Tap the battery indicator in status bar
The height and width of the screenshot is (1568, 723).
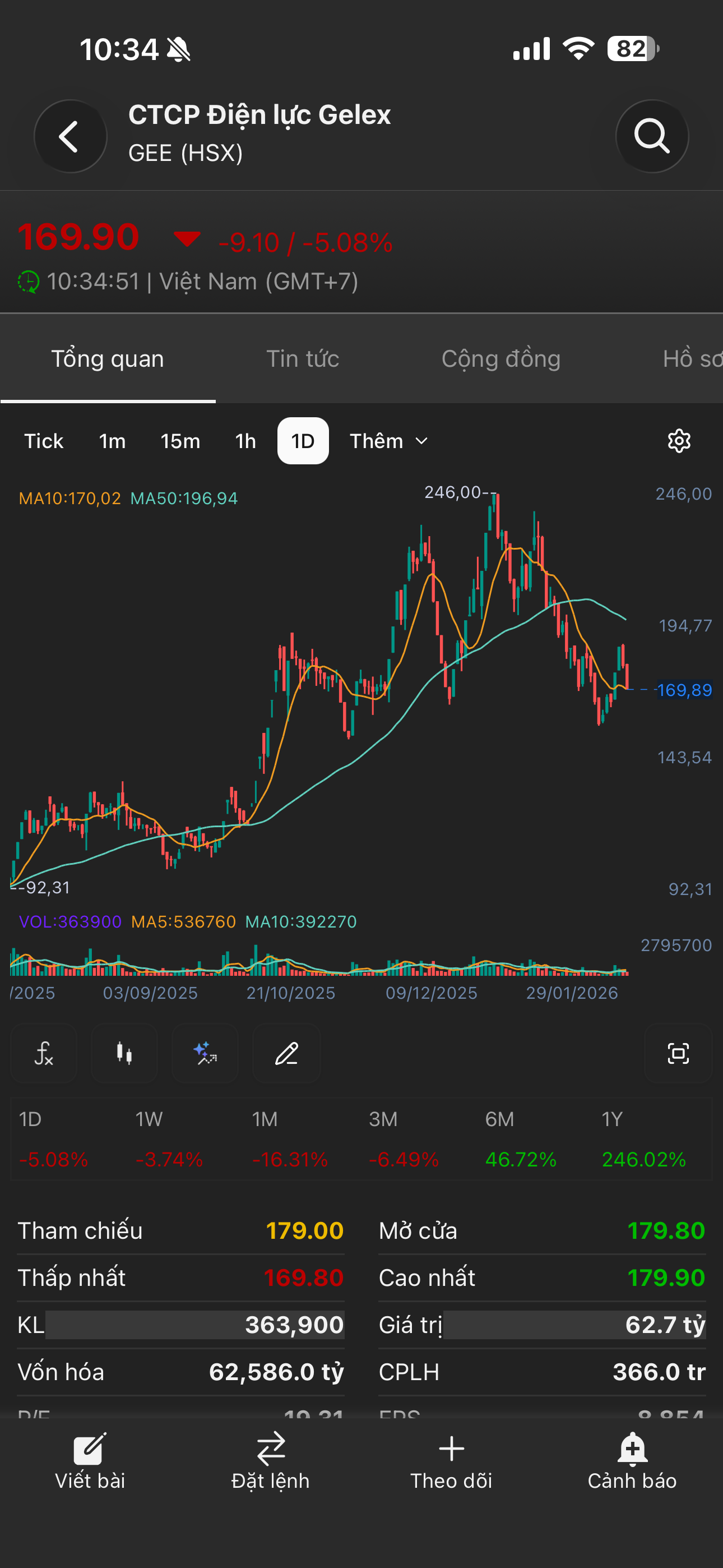633,49
